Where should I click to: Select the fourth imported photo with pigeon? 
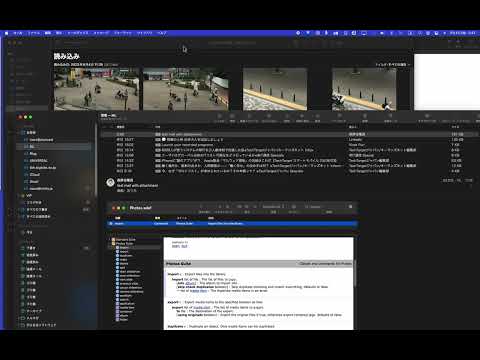pos(364,89)
